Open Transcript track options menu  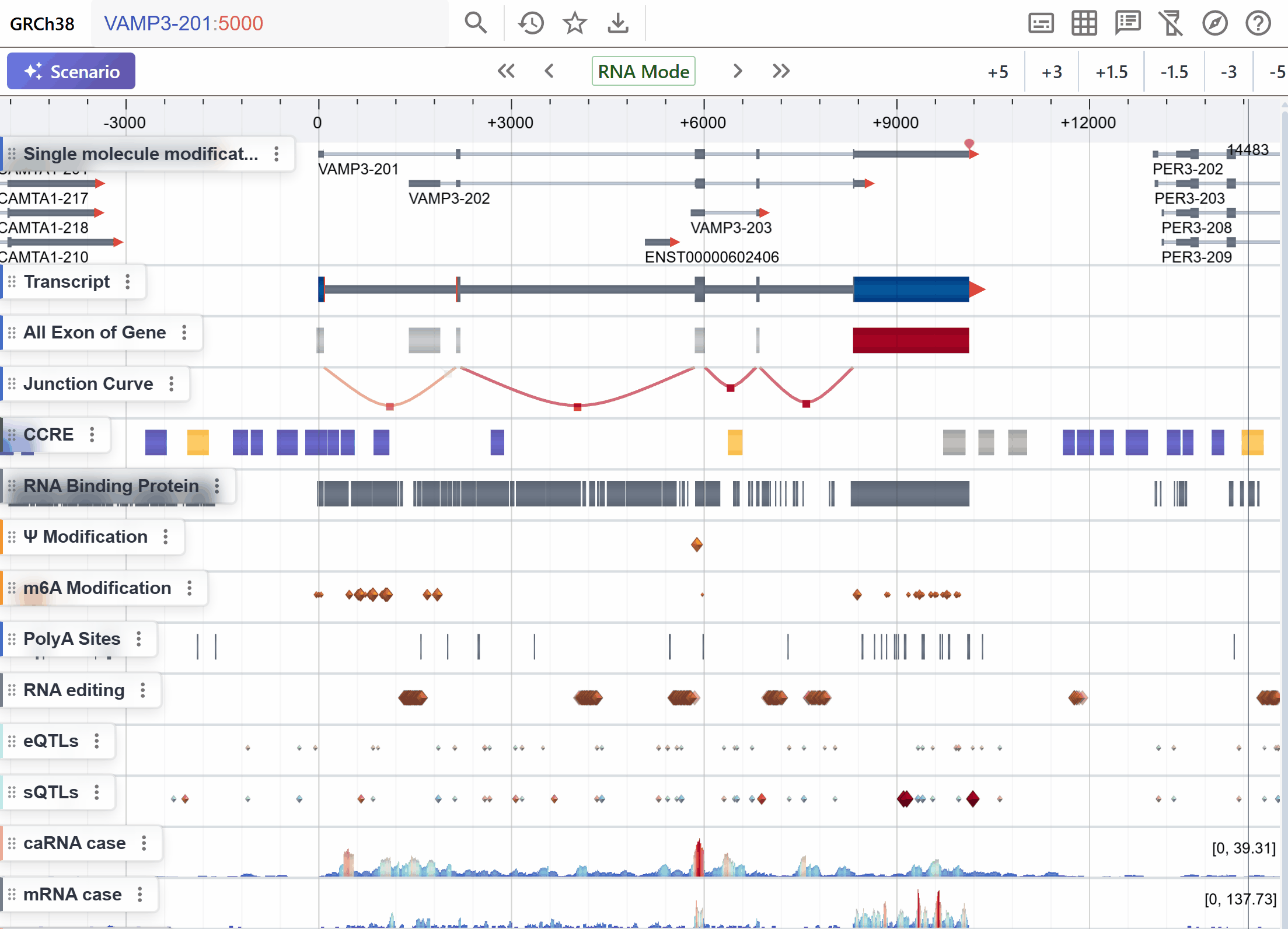pos(128,282)
